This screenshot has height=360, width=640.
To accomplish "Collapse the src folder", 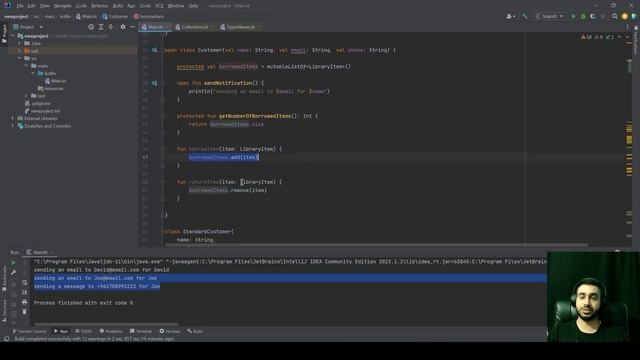I will coord(19,58).
